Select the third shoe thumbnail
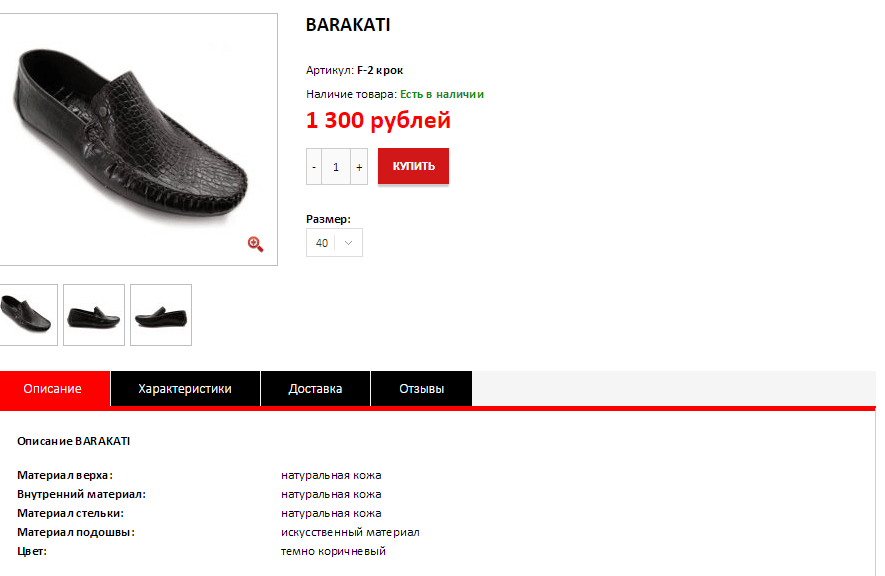Image resolution: width=885 pixels, height=576 pixels. coord(161,315)
